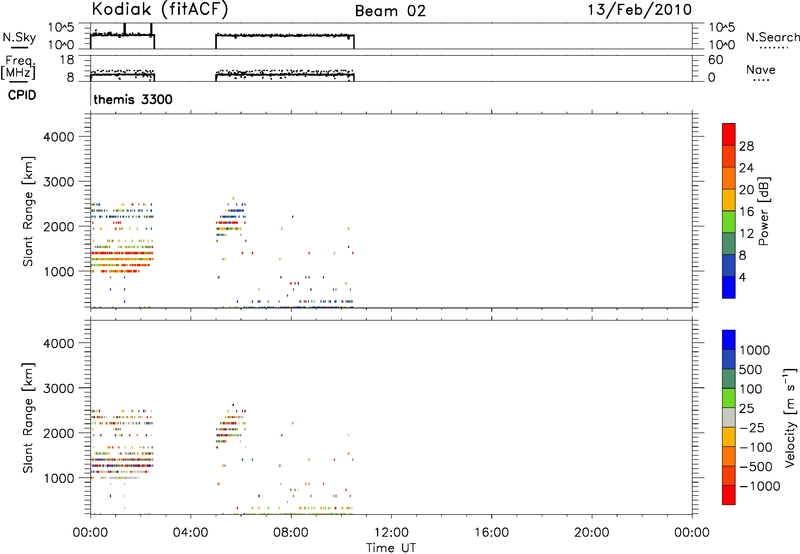
Task: Click the red top segment of Power colorbar
Action: click(729, 134)
